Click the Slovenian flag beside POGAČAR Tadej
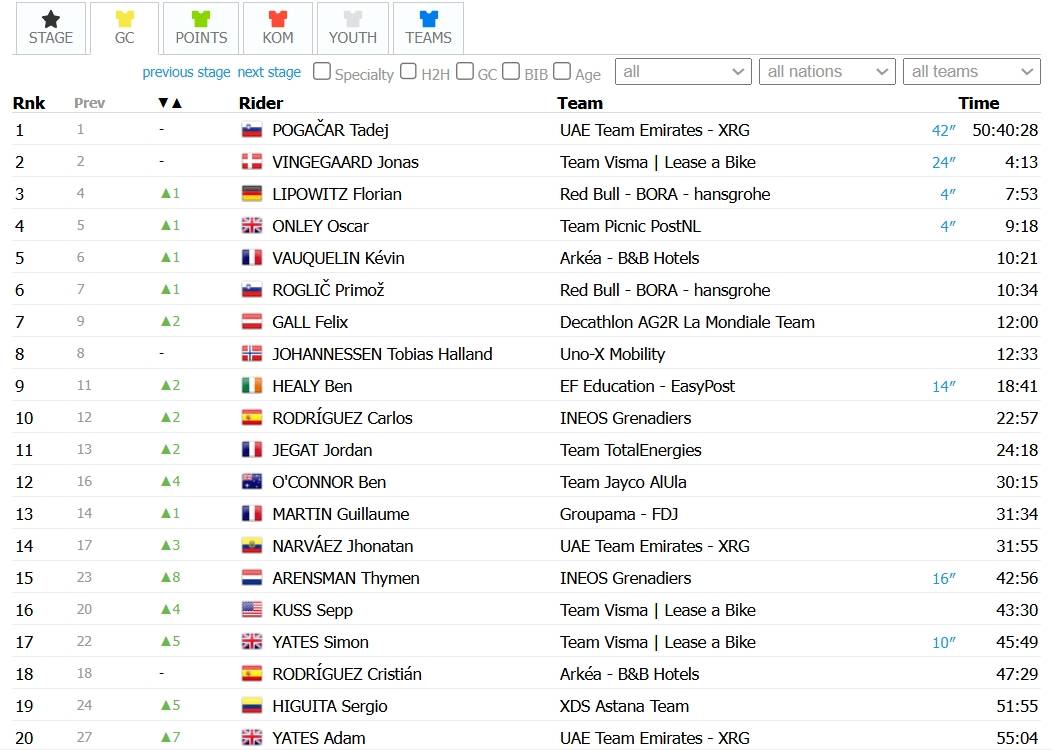The image size is (1052, 750). (252, 129)
